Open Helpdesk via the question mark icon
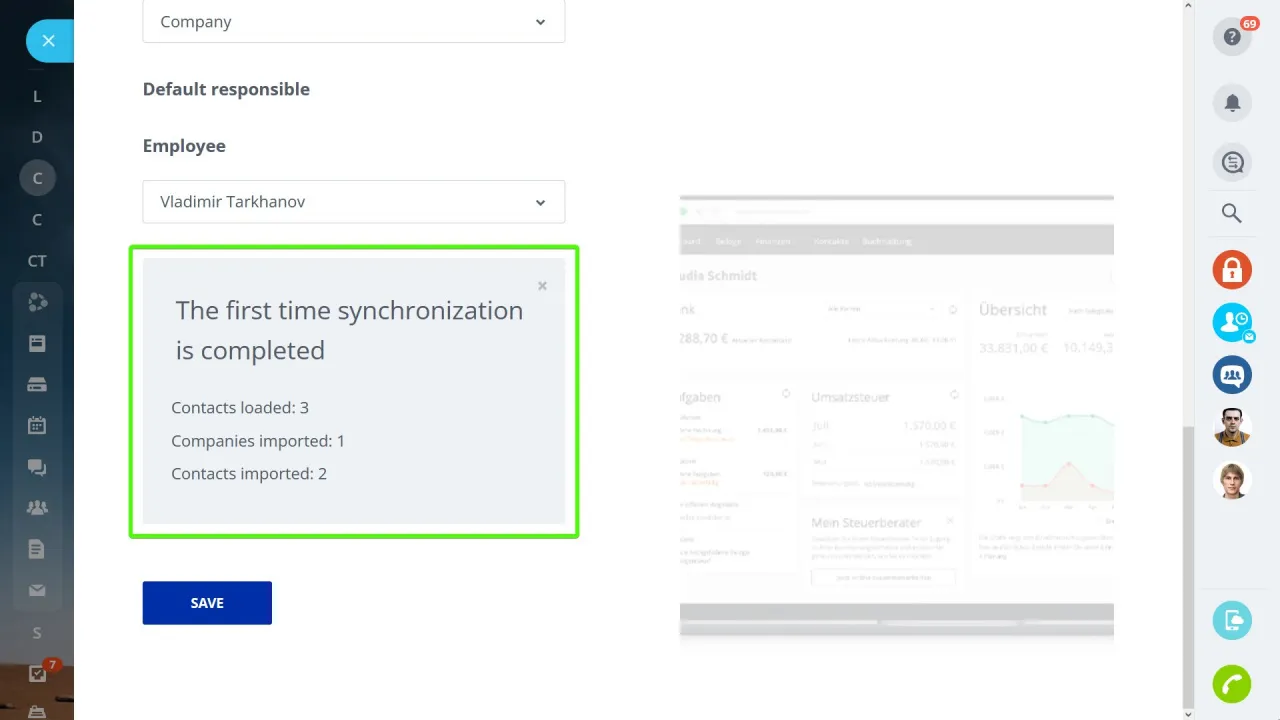The image size is (1280, 720). click(1232, 36)
